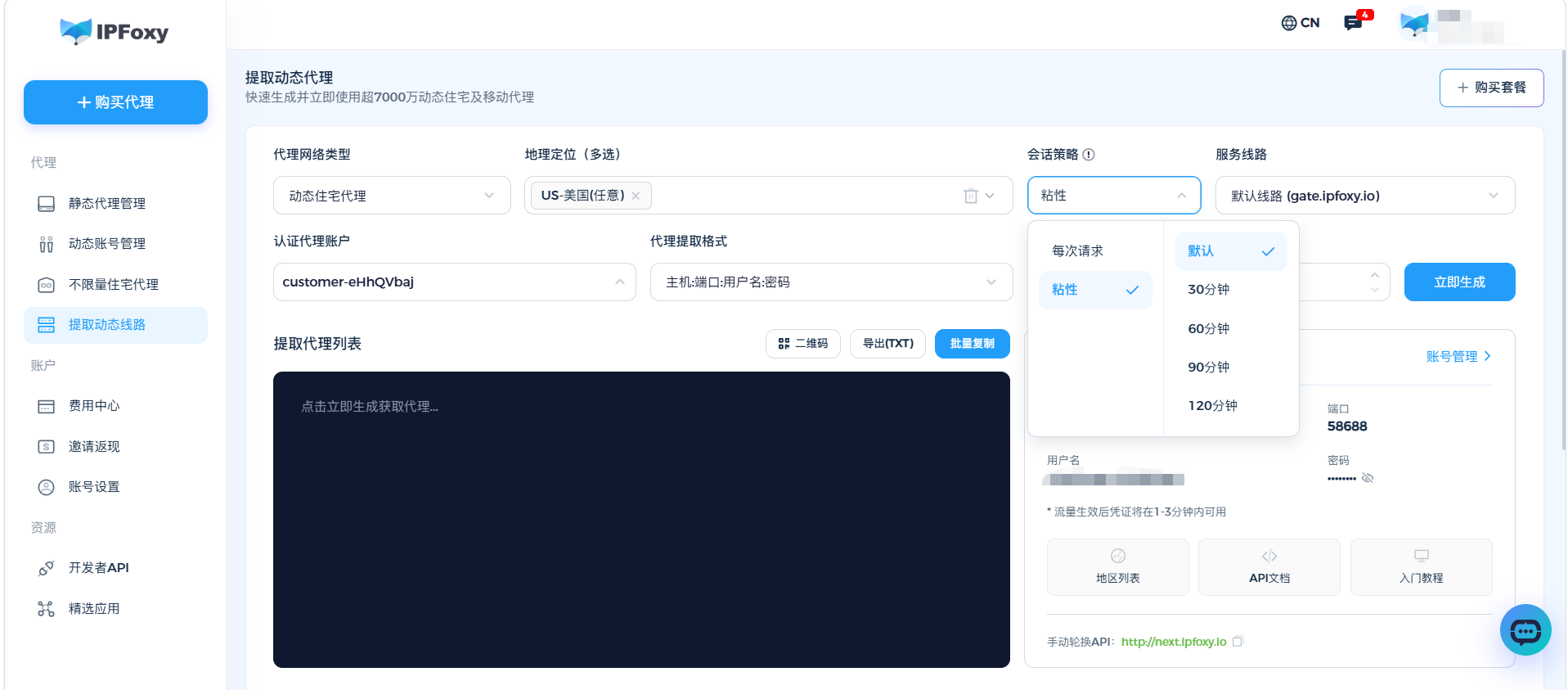The width and height of the screenshot is (1568, 690).
Task: Open the customer-eHhQVbaj account dropdown
Action: point(454,282)
